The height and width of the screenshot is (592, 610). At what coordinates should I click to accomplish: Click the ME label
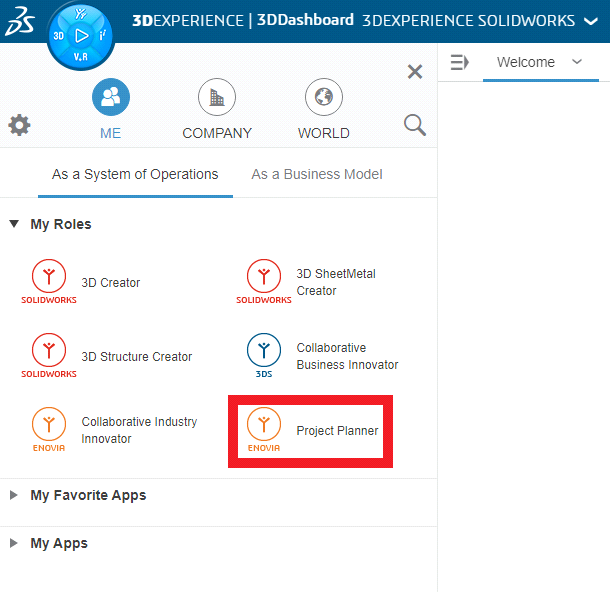[x=110, y=133]
